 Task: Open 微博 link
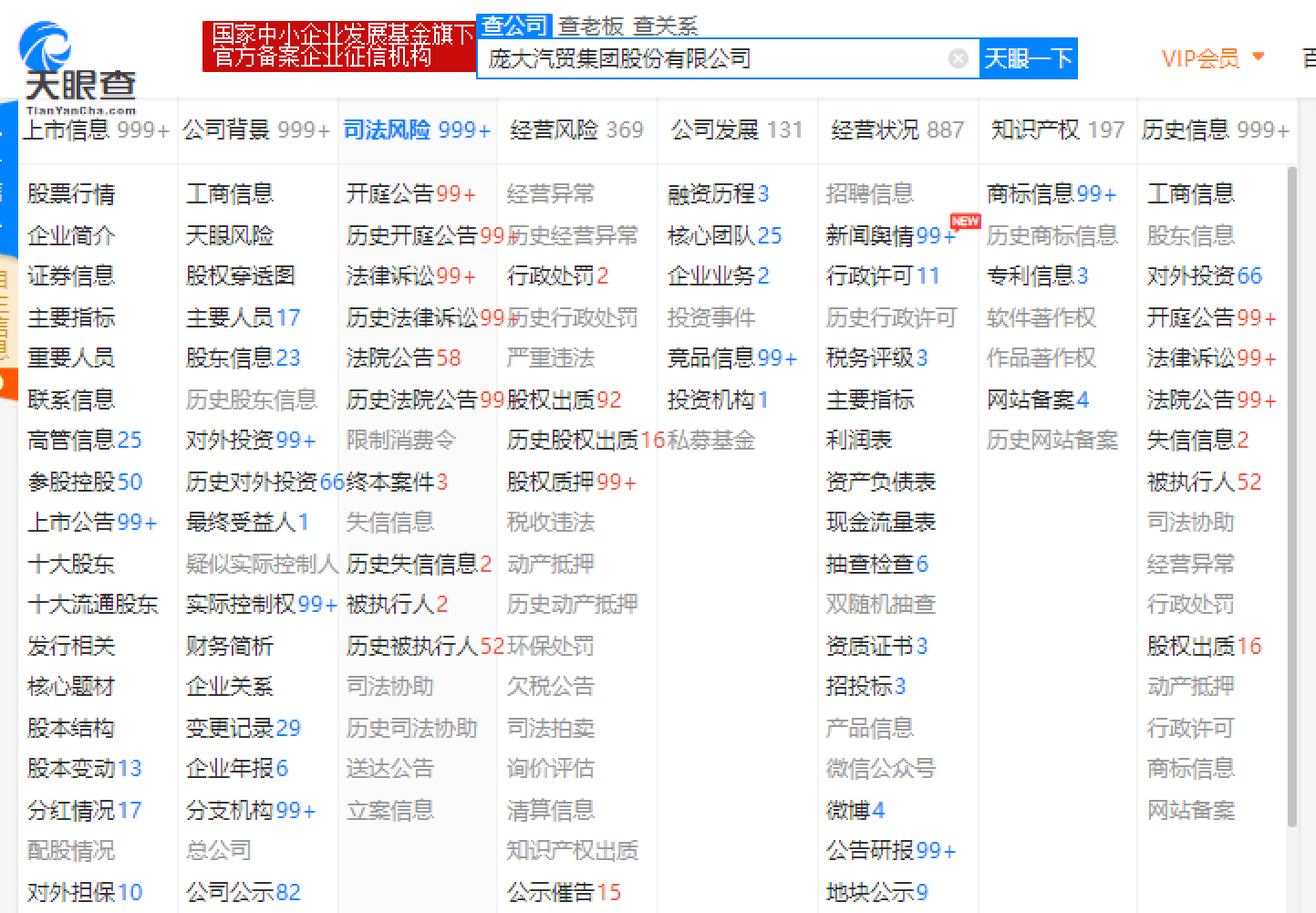855,810
